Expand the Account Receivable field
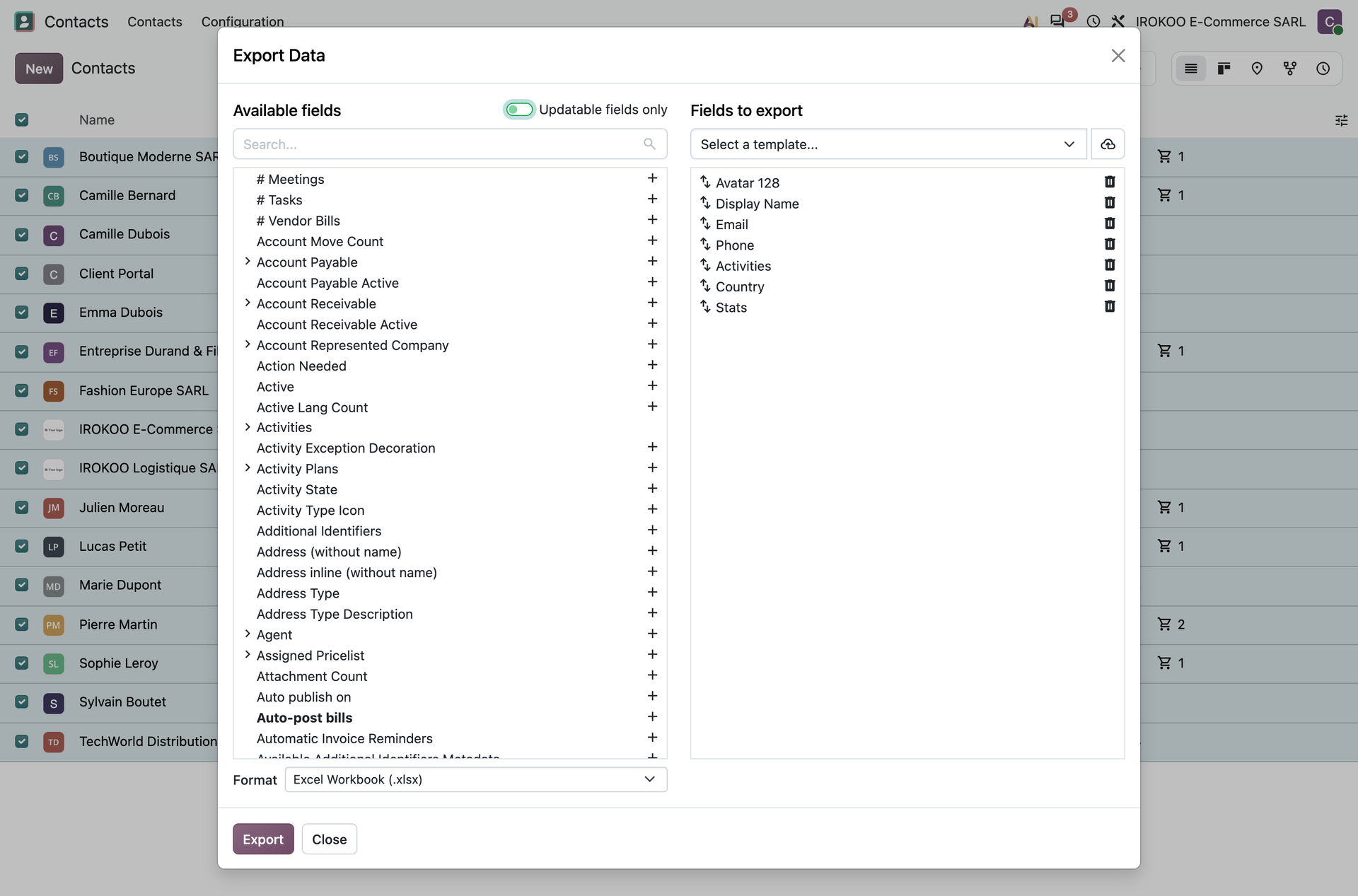 (x=248, y=303)
